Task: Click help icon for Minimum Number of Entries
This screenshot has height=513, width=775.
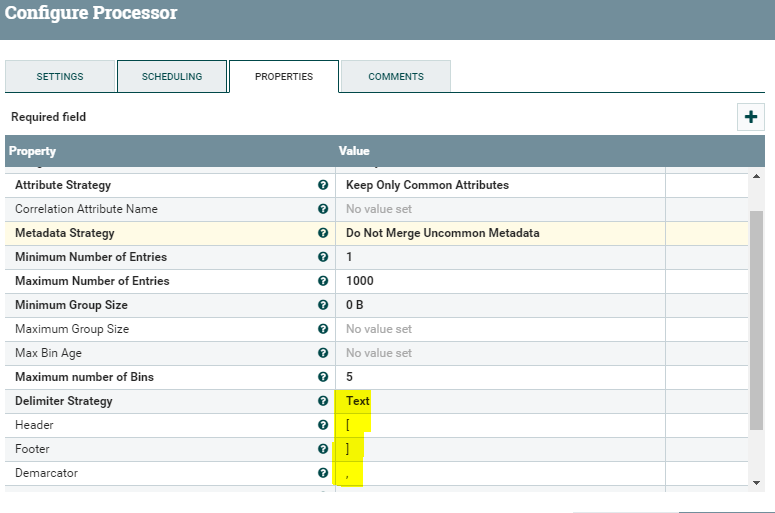Action: tap(323, 257)
